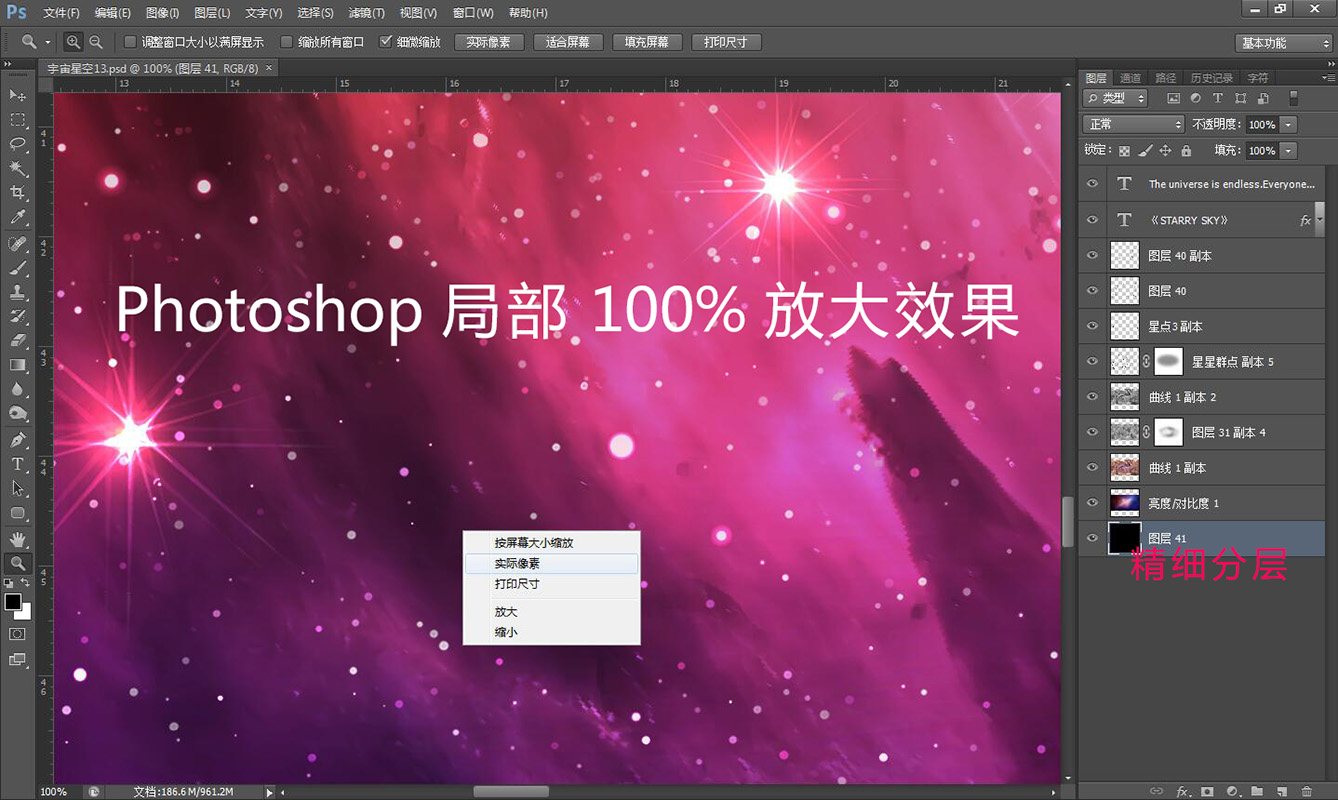This screenshot has width=1338, height=800.
Task: Select the Zoom tool in toolbox
Action: 17,564
